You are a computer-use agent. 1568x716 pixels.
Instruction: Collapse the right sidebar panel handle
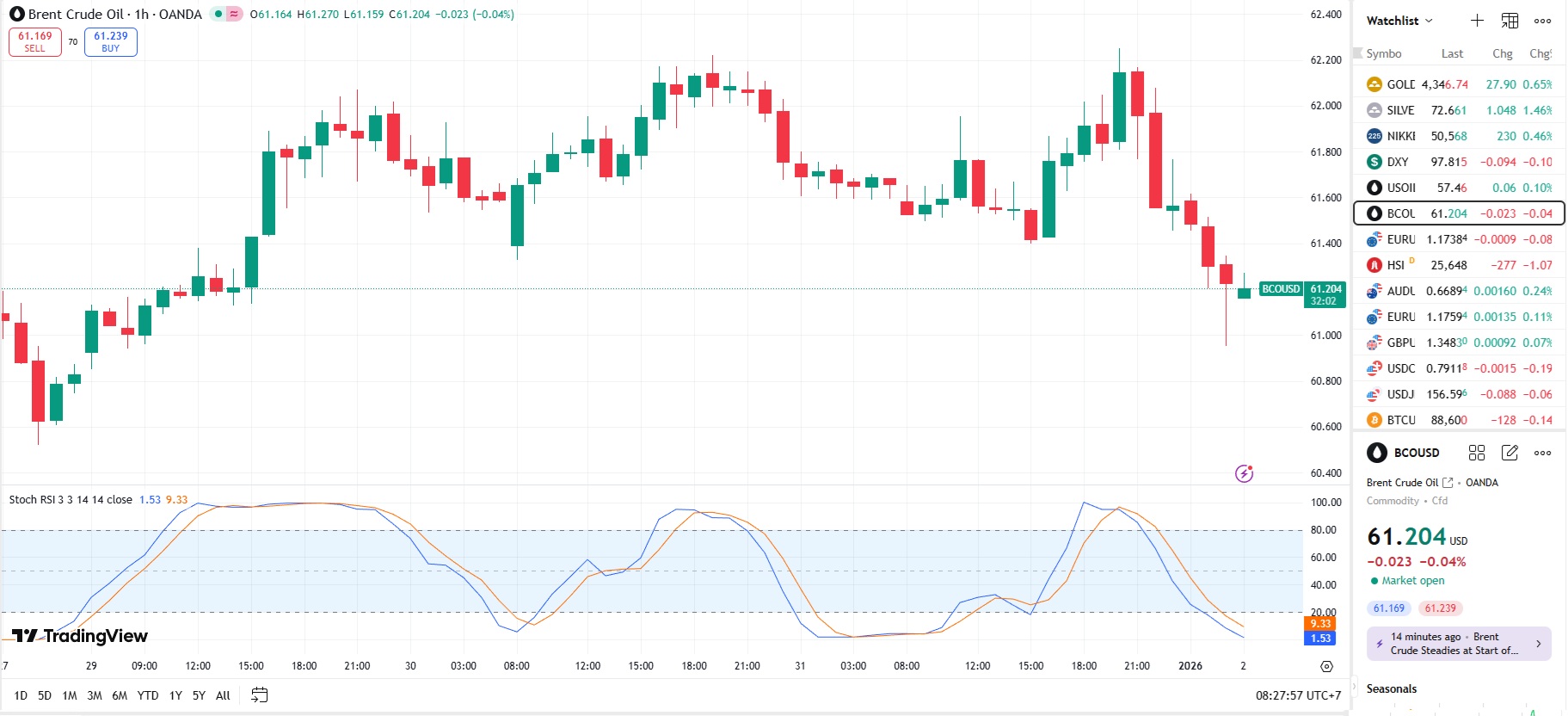coord(1356,688)
